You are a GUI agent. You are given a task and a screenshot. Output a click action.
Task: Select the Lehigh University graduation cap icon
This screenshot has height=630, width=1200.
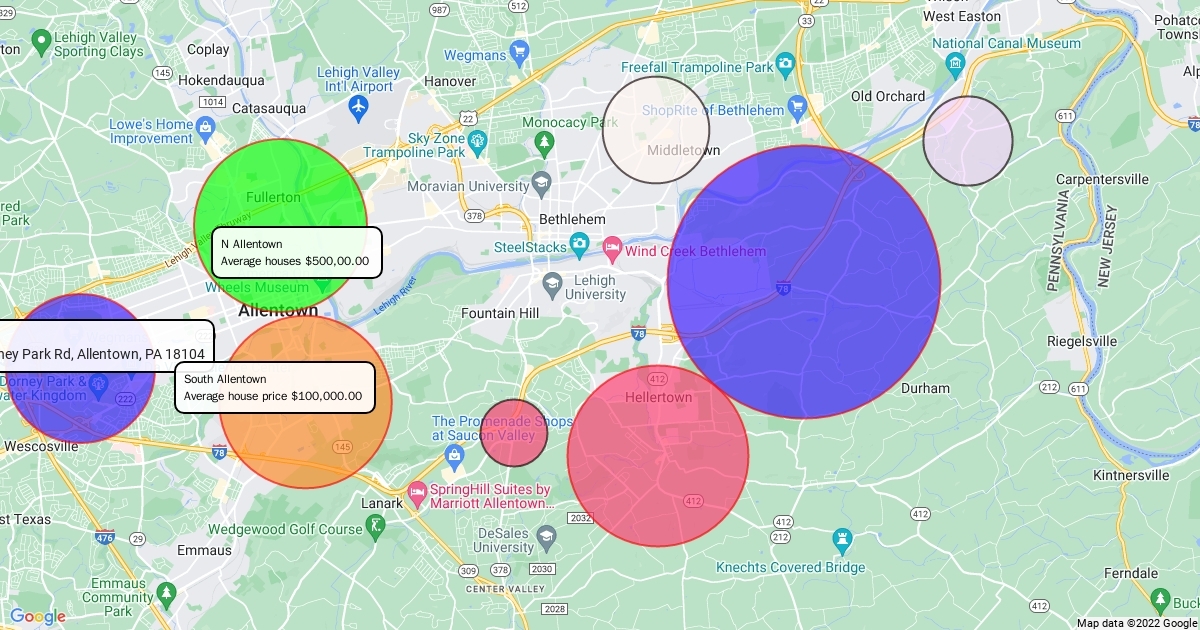point(553,284)
